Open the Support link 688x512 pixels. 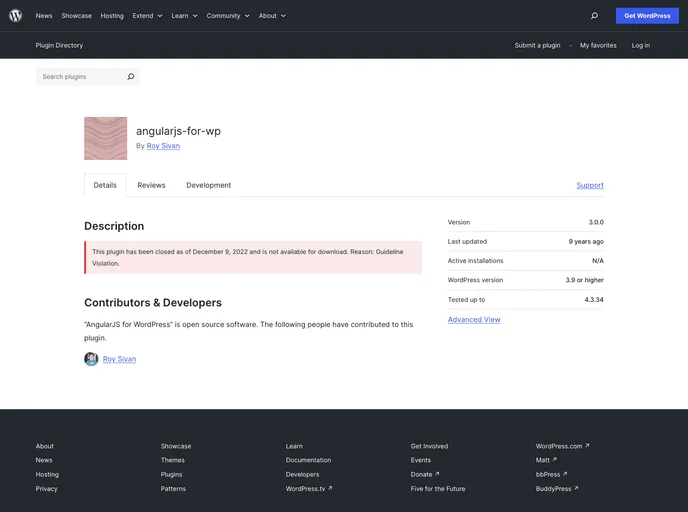590,185
